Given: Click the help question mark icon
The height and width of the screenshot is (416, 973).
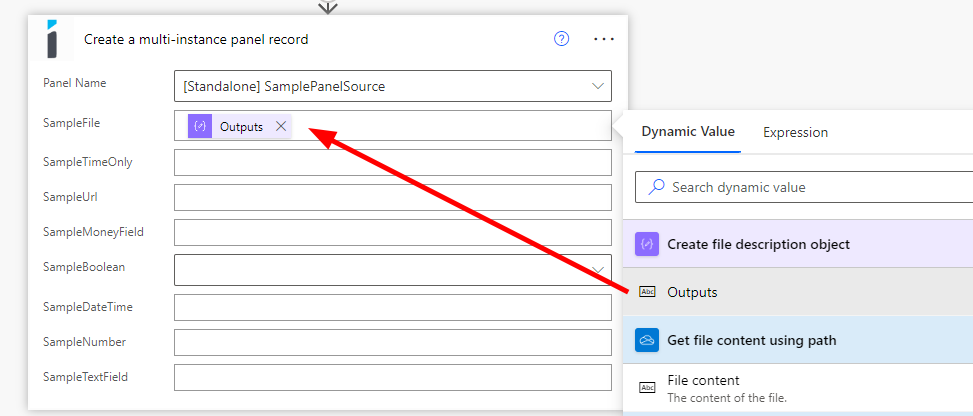Looking at the screenshot, I should tap(562, 39).
